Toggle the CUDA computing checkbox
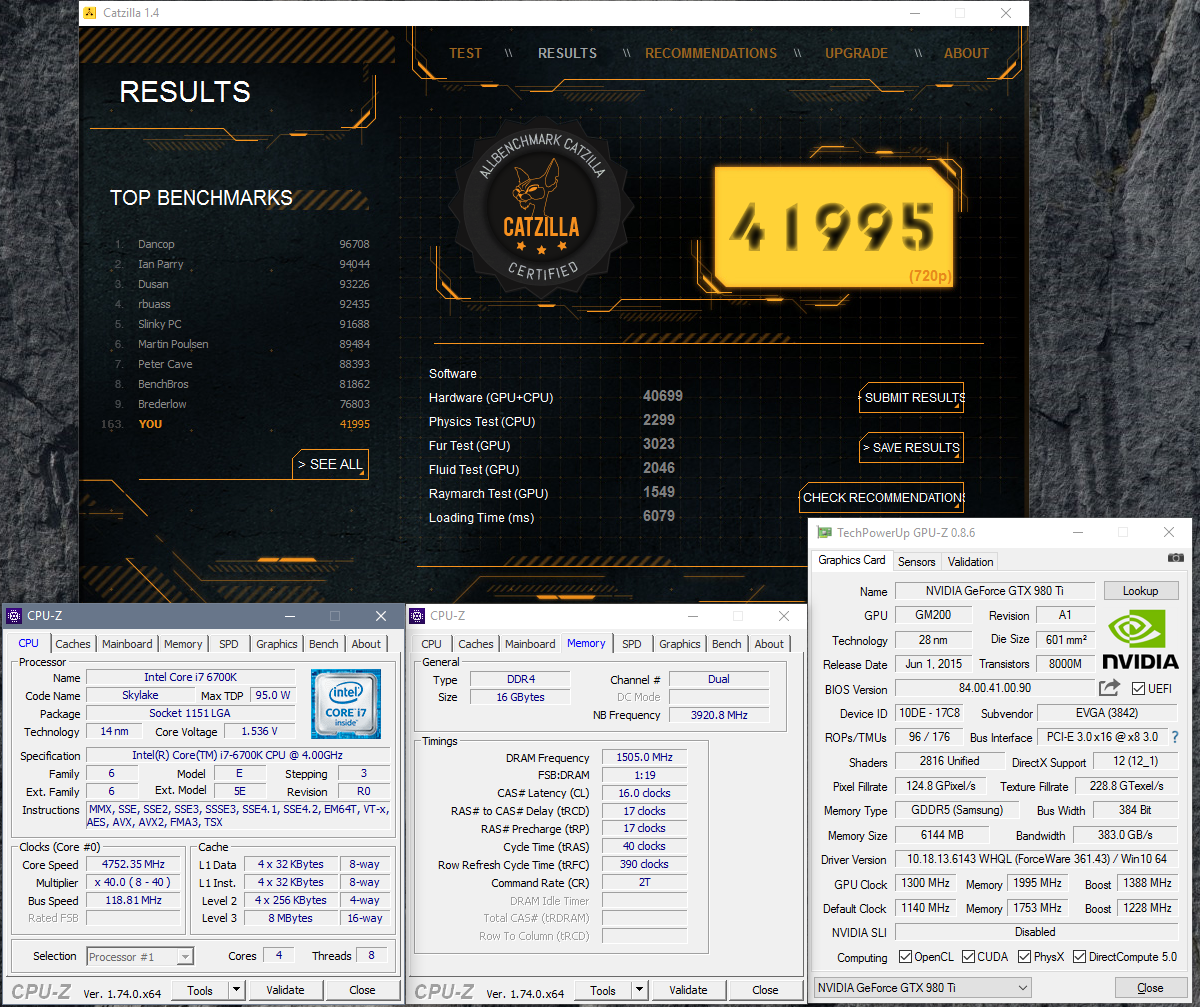 point(969,957)
